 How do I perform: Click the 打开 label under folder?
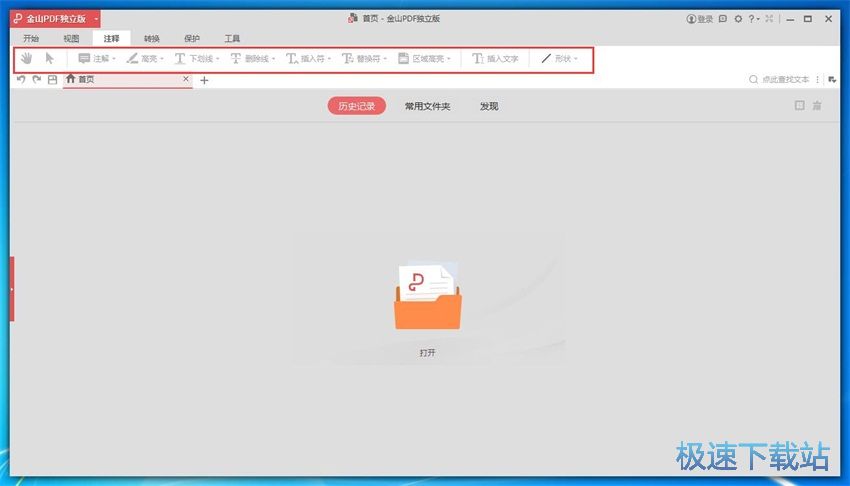(427, 353)
